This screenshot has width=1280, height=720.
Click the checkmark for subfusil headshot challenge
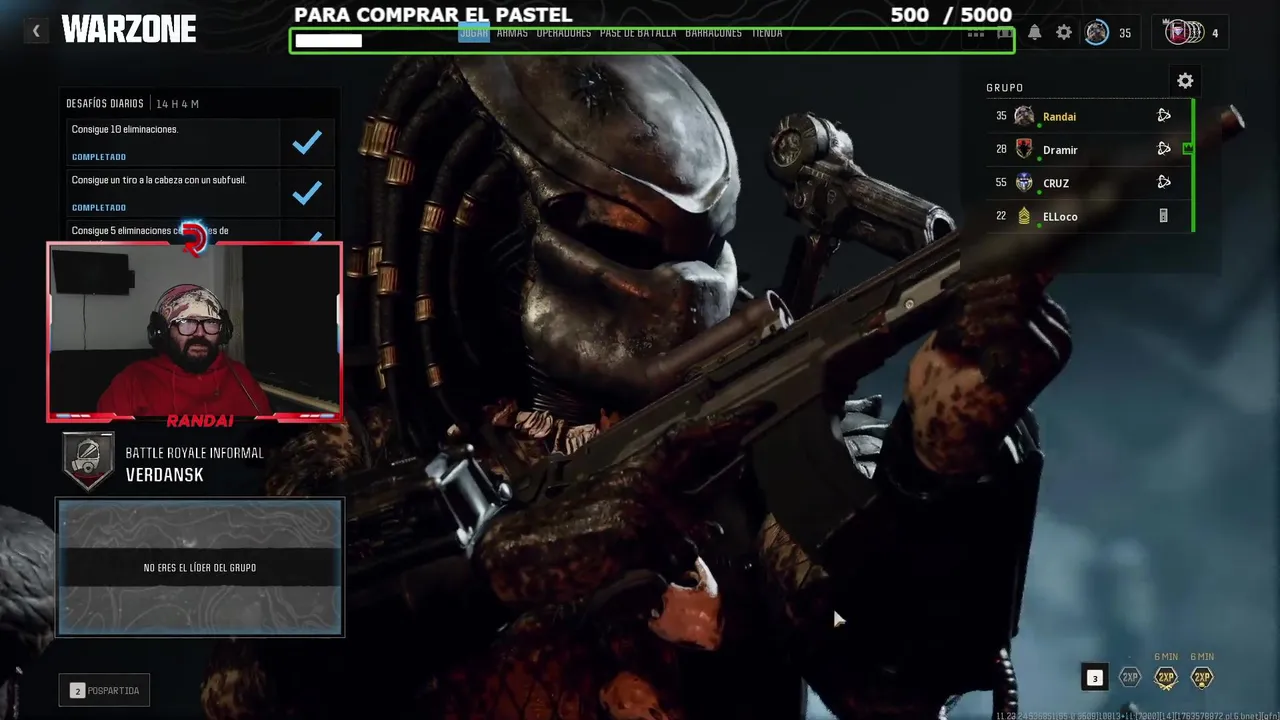click(x=307, y=192)
